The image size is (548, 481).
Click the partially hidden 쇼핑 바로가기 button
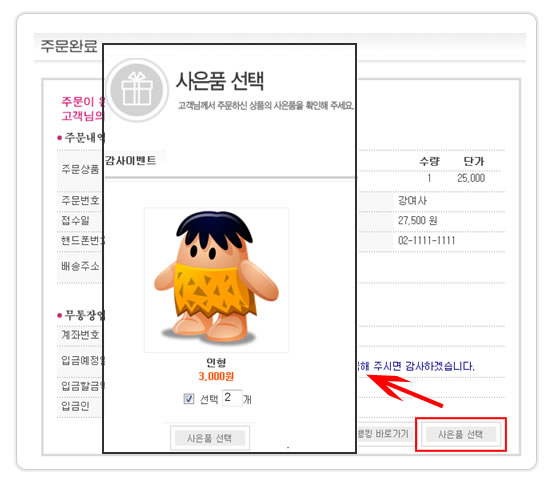tap(384, 434)
